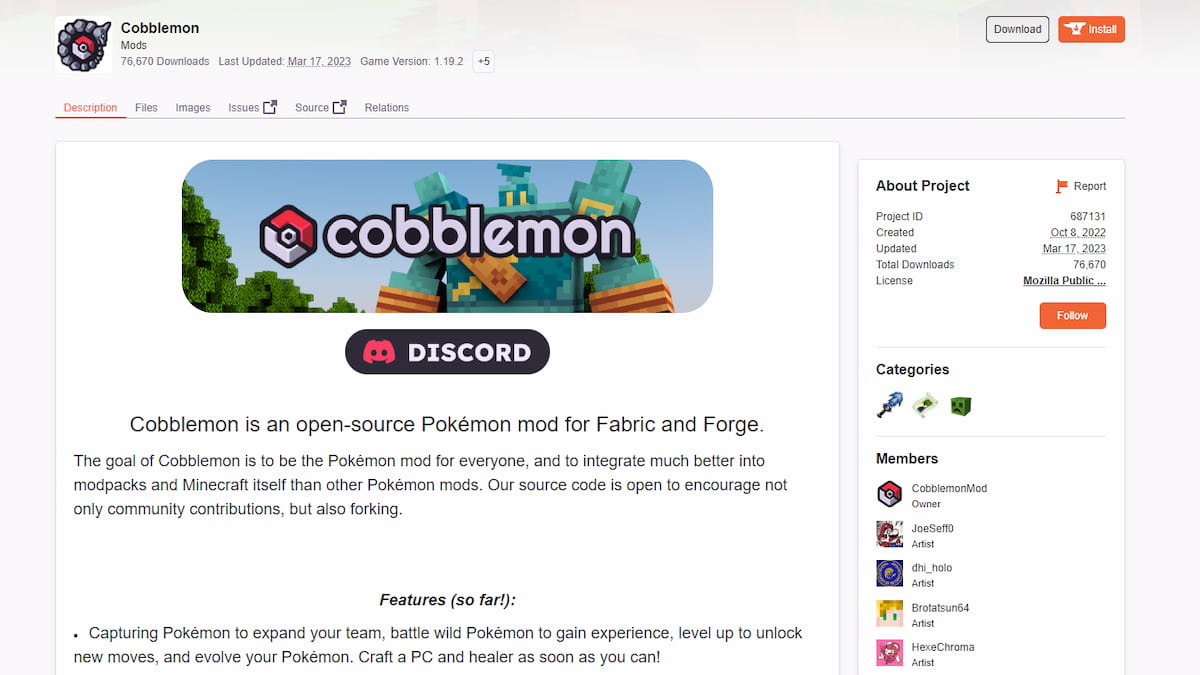The width and height of the screenshot is (1200, 675).
Task: Click the Cobblemon pokeball project icon
Action: (83, 44)
